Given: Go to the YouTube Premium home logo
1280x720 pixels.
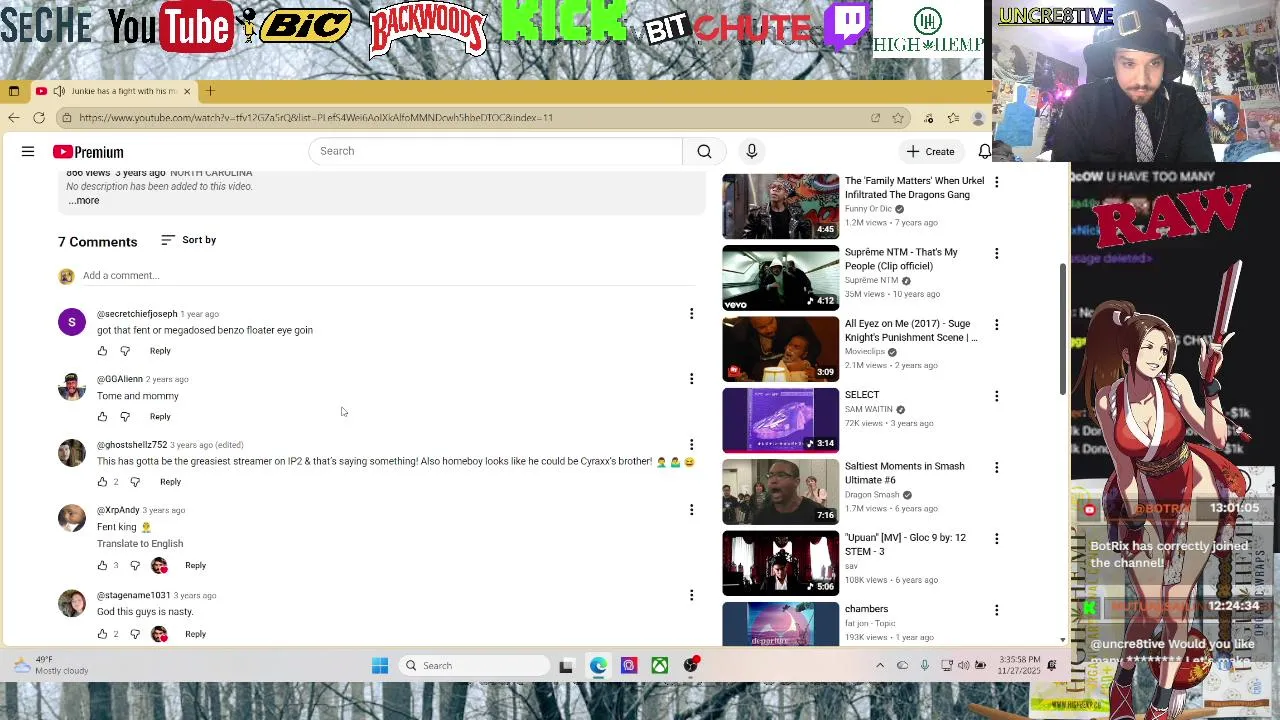Looking at the screenshot, I should (88, 152).
